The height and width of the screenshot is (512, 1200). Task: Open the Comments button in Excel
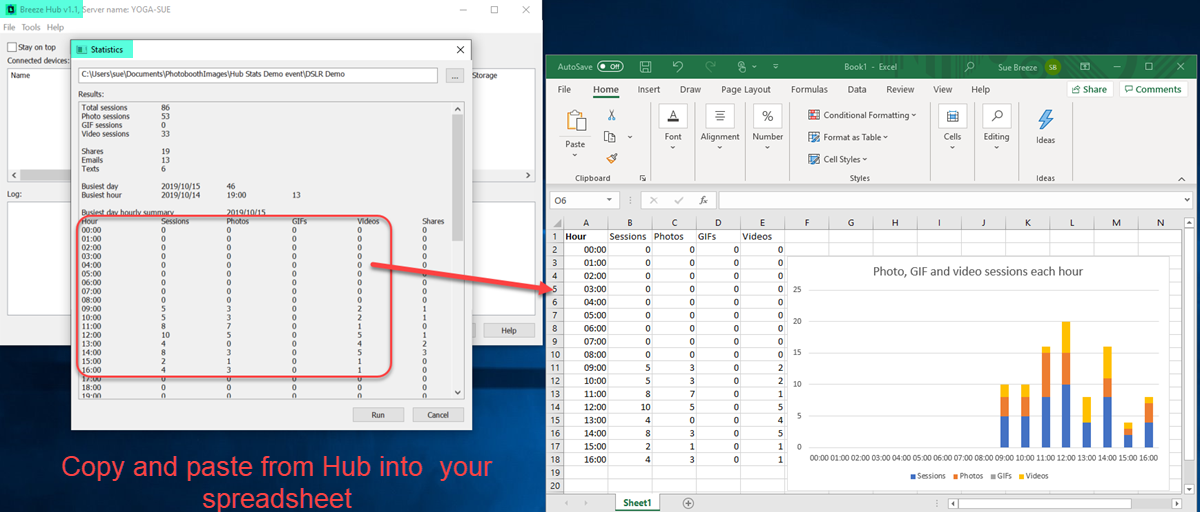point(1152,89)
